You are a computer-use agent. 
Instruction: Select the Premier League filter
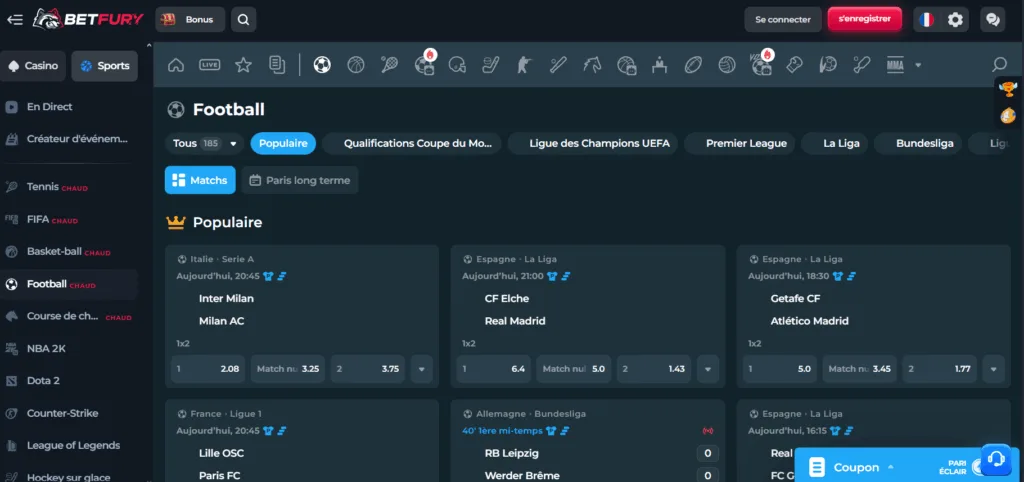click(739, 143)
